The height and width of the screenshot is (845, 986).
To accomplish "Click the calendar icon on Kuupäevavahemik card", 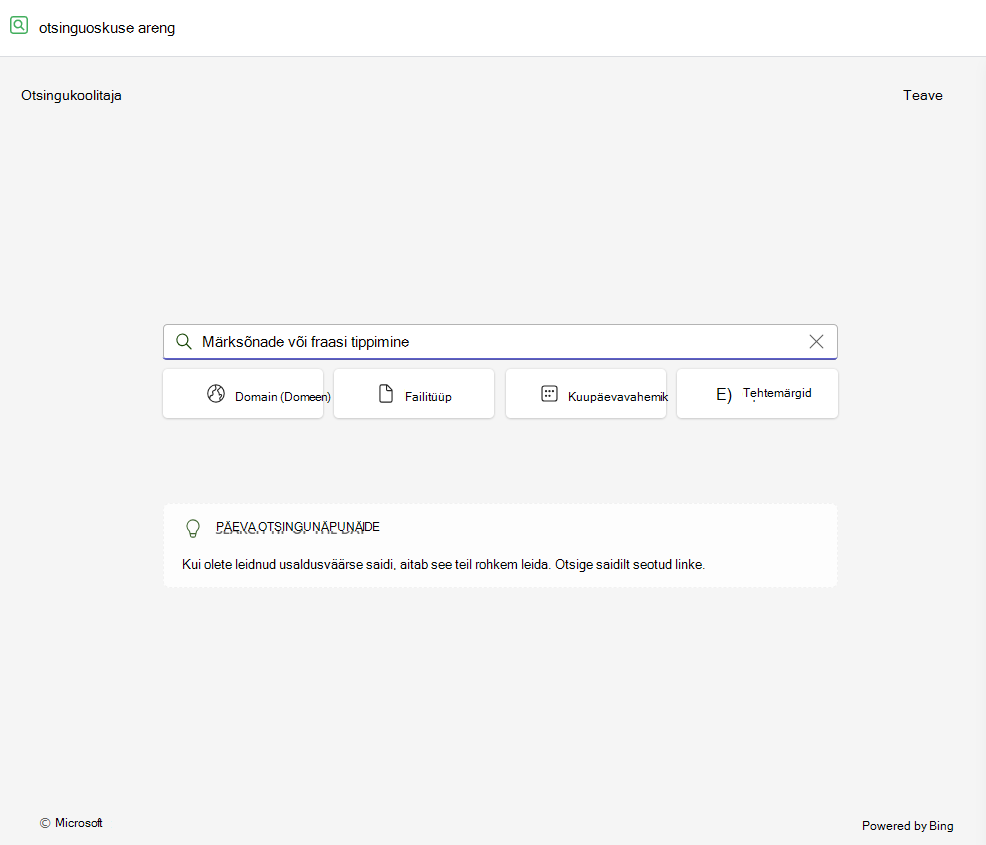I will (x=549, y=394).
